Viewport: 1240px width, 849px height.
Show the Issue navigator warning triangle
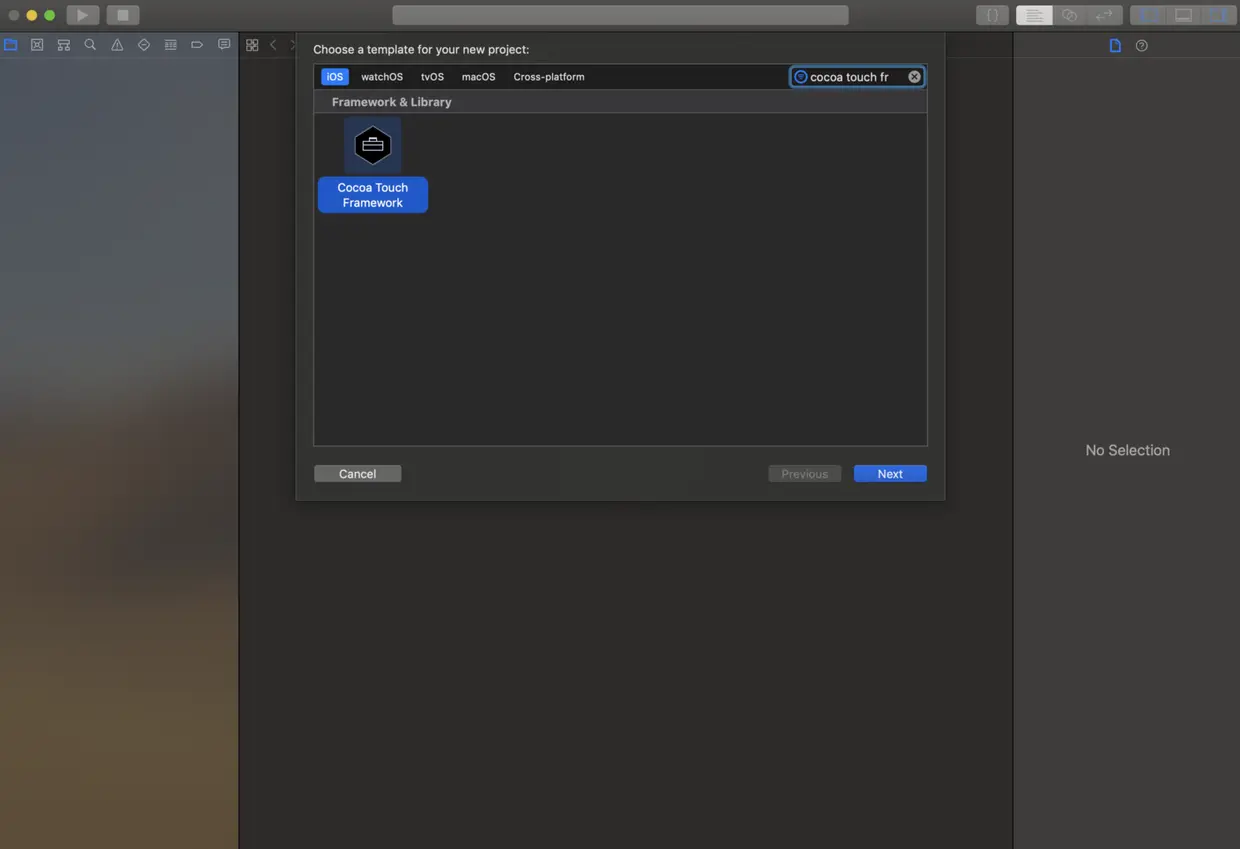(x=116, y=44)
